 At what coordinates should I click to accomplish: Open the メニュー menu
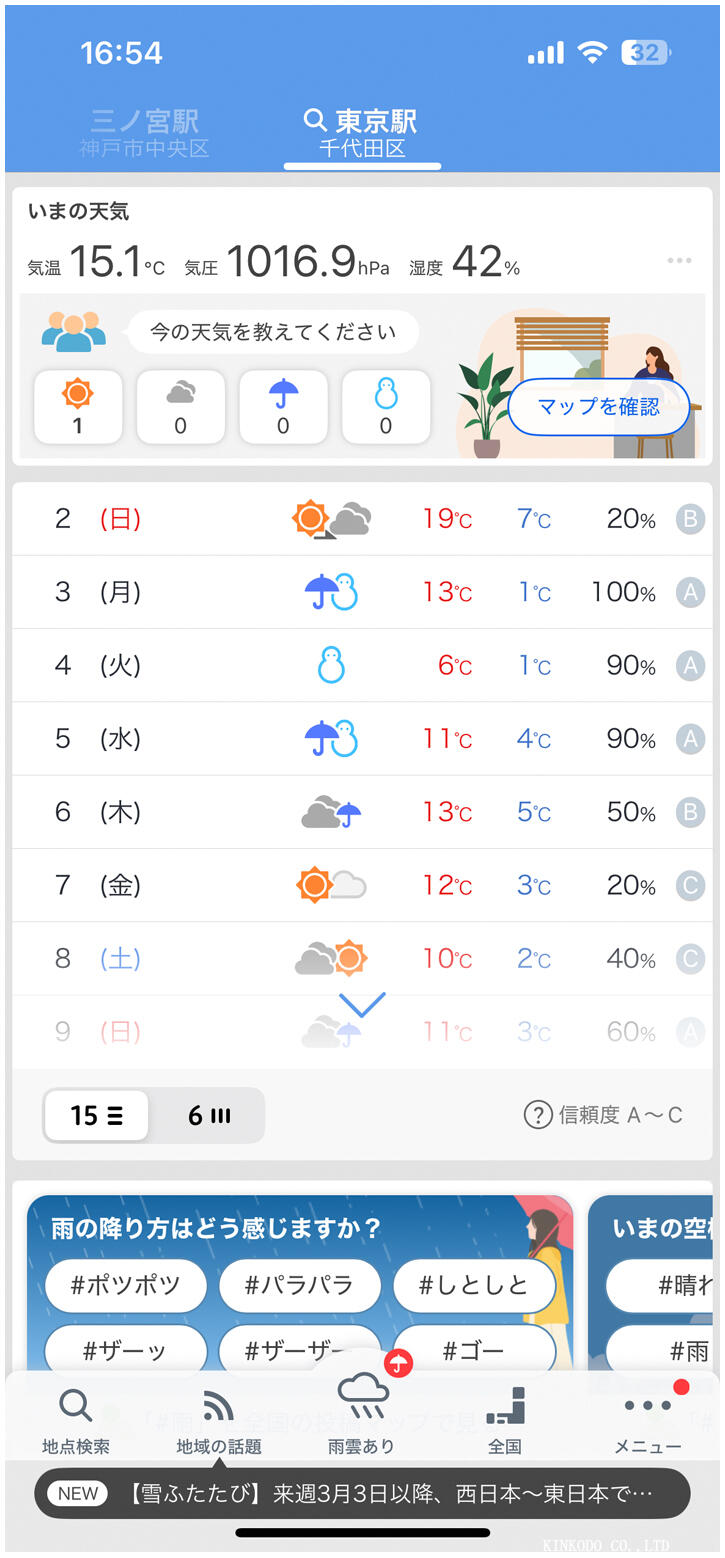pyautogui.click(x=648, y=1421)
